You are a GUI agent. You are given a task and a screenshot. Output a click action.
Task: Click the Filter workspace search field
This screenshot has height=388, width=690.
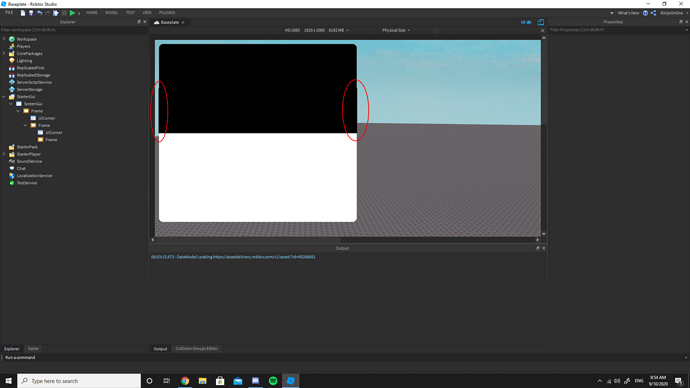pyautogui.click(x=74, y=30)
